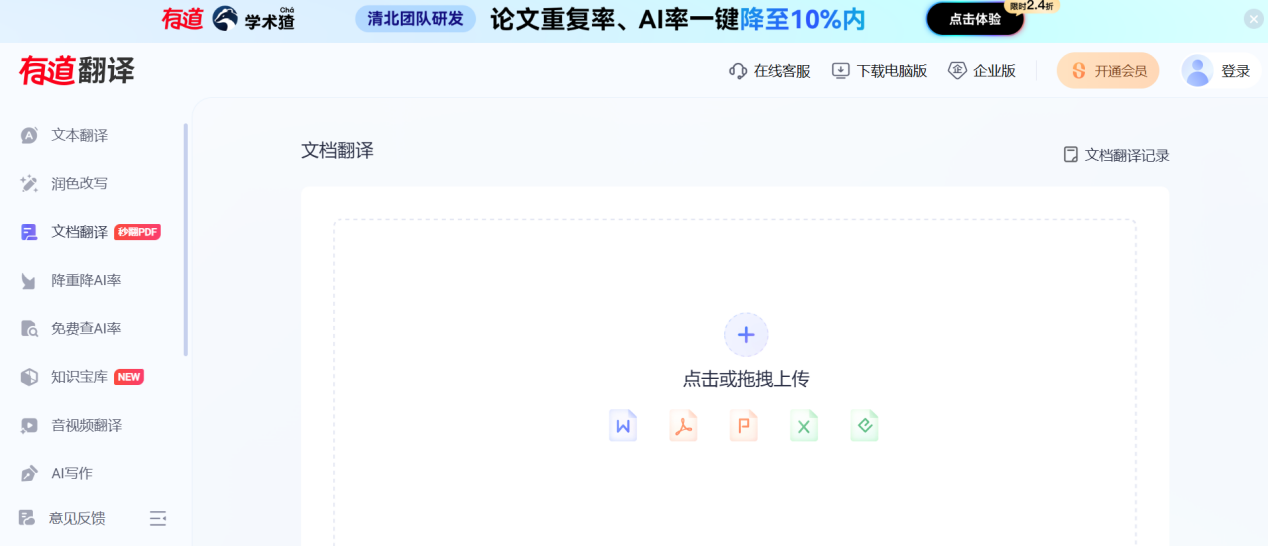The width and height of the screenshot is (1268, 546).
Task: Click the plus upload icon
Action: (x=746, y=335)
